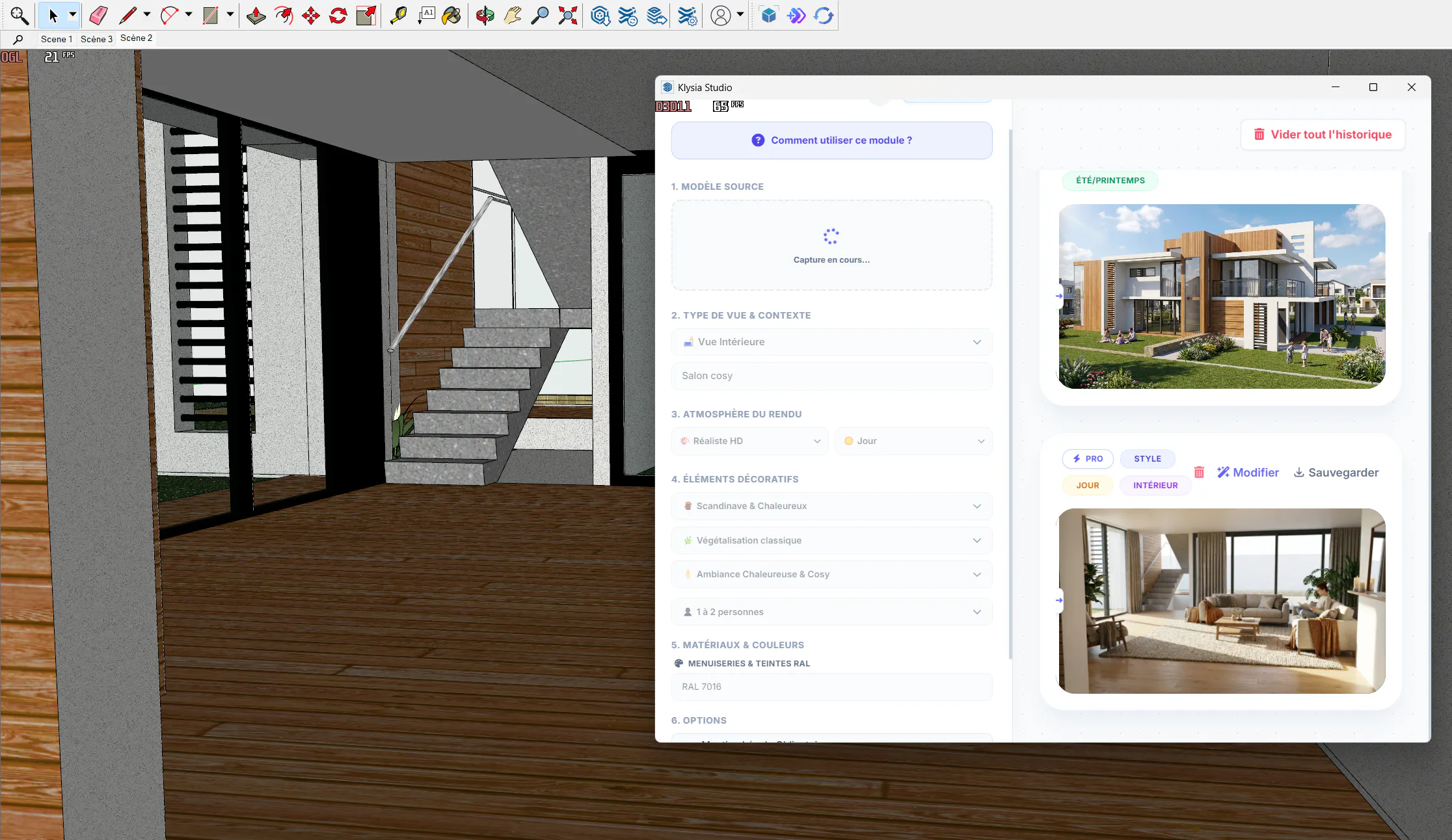Viewport: 1452px width, 840px height.
Task: Expand the Rectangle tool dropdown arrow
Action: (230, 15)
